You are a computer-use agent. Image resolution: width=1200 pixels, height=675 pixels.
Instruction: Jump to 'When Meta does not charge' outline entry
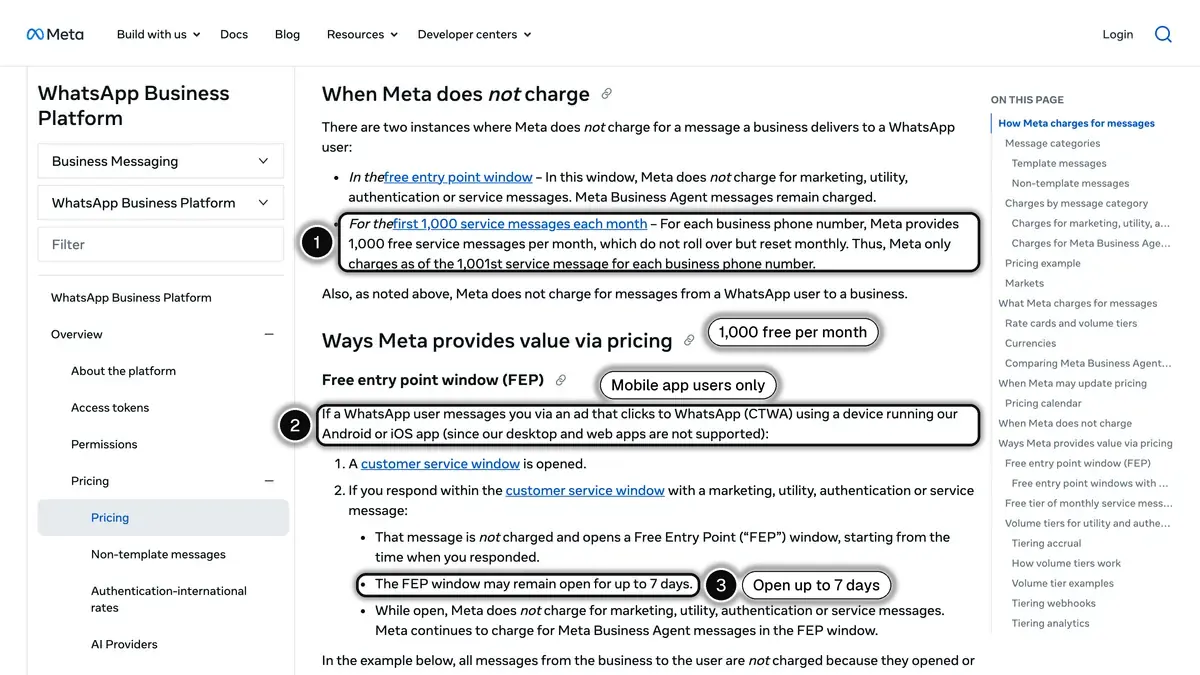click(x=1065, y=423)
